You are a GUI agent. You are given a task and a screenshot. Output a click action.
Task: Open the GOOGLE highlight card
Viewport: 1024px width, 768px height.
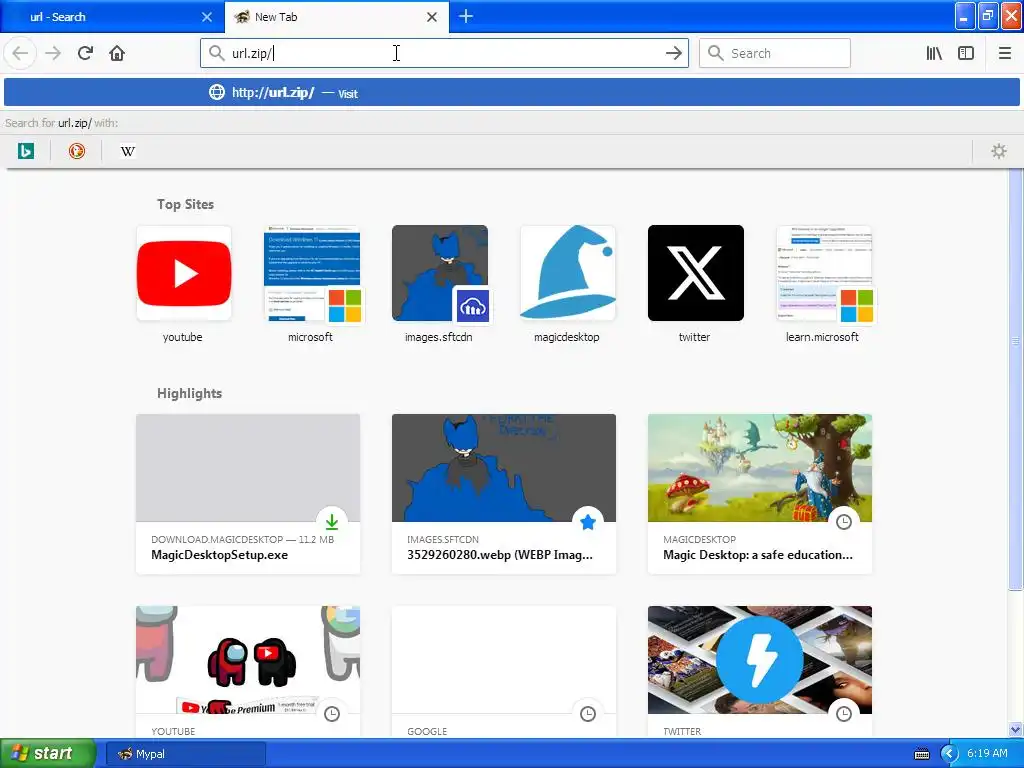pos(504,672)
